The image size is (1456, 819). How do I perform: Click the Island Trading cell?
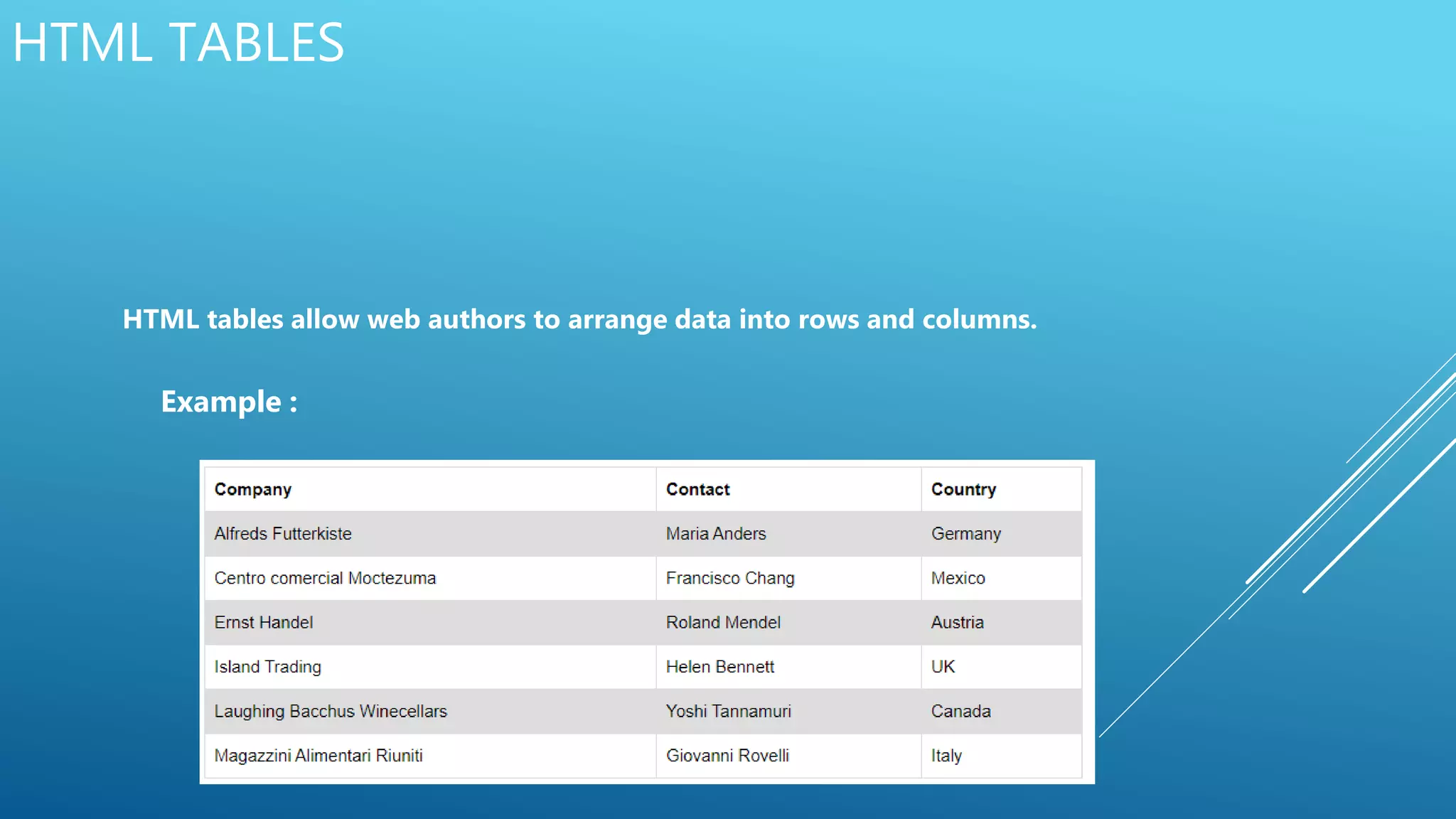pos(268,667)
